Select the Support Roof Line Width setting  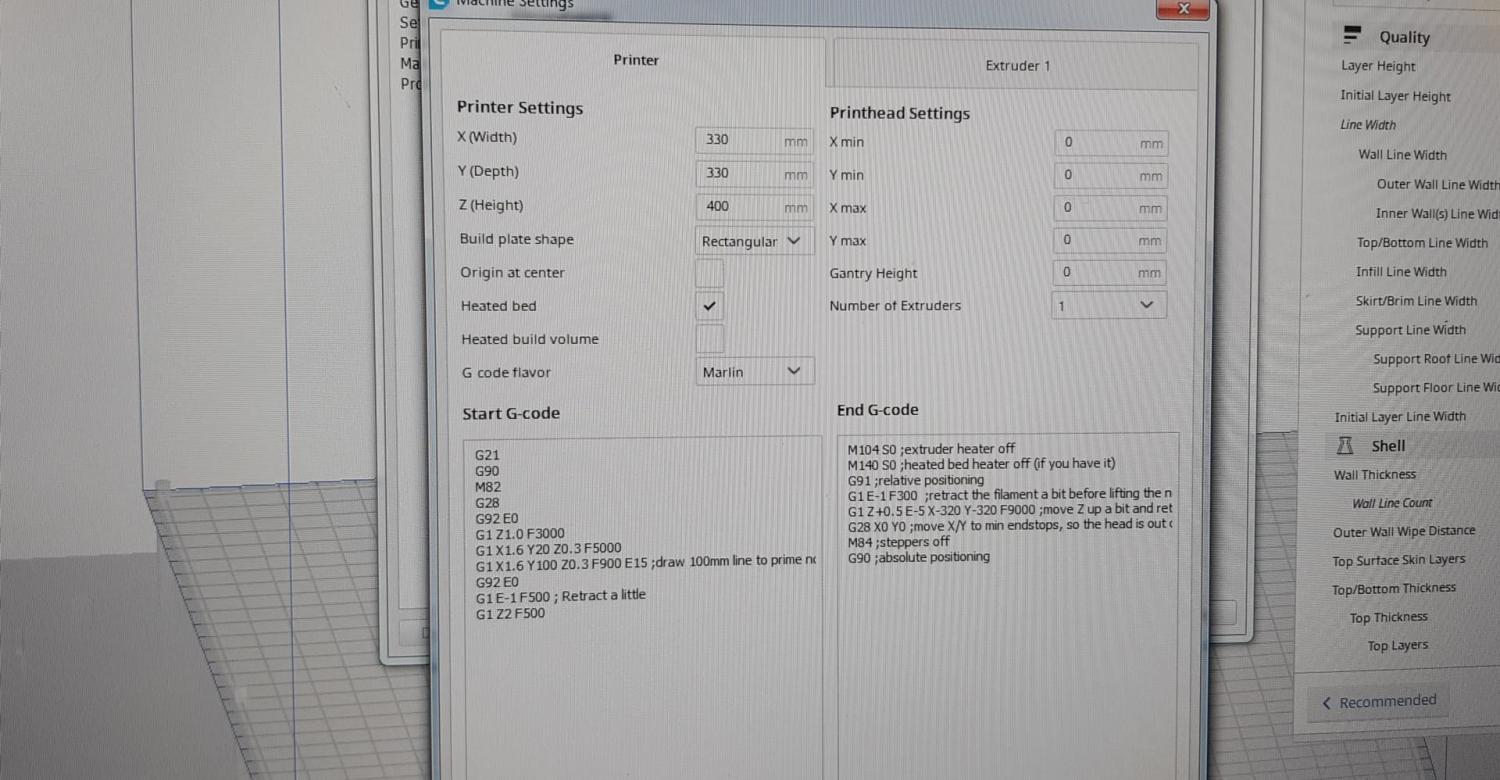1436,359
